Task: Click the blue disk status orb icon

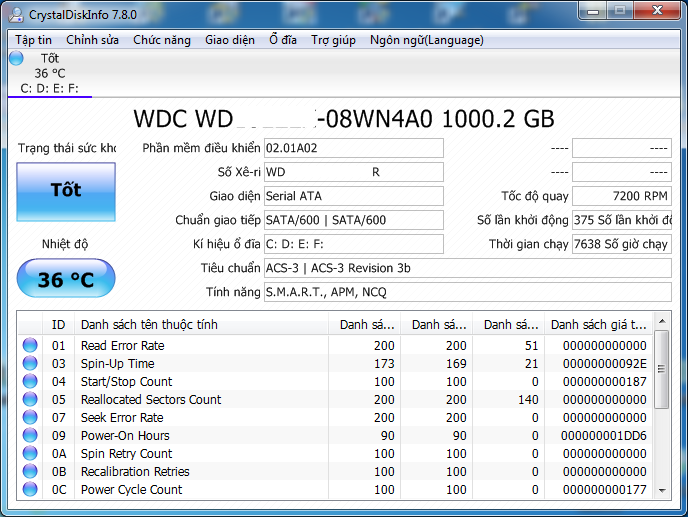Action: (x=16, y=59)
